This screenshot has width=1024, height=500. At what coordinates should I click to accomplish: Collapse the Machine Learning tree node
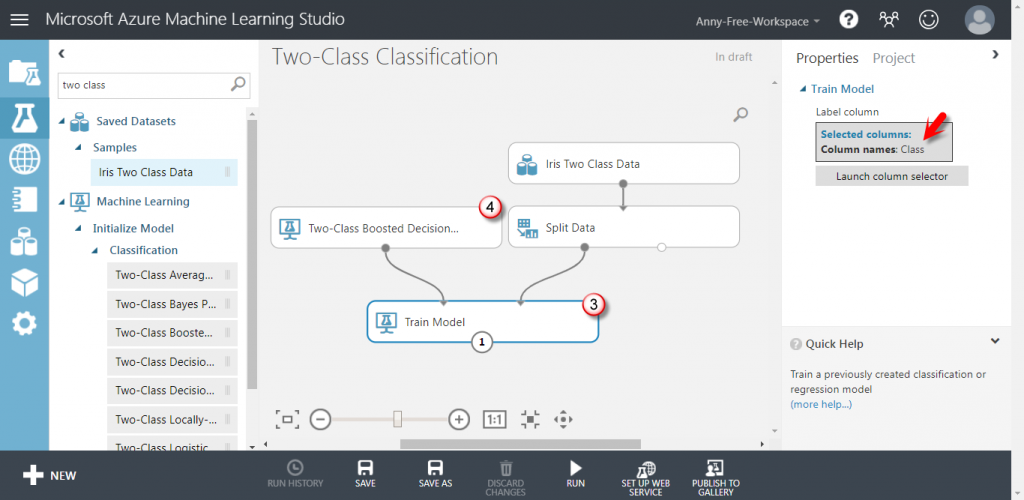(x=62, y=202)
